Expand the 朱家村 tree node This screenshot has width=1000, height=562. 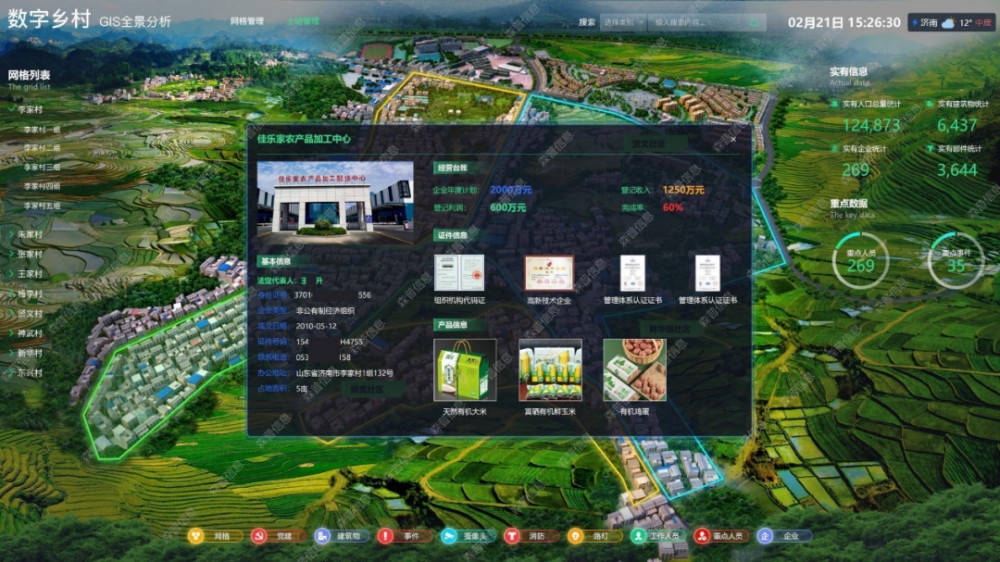[11, 234]
